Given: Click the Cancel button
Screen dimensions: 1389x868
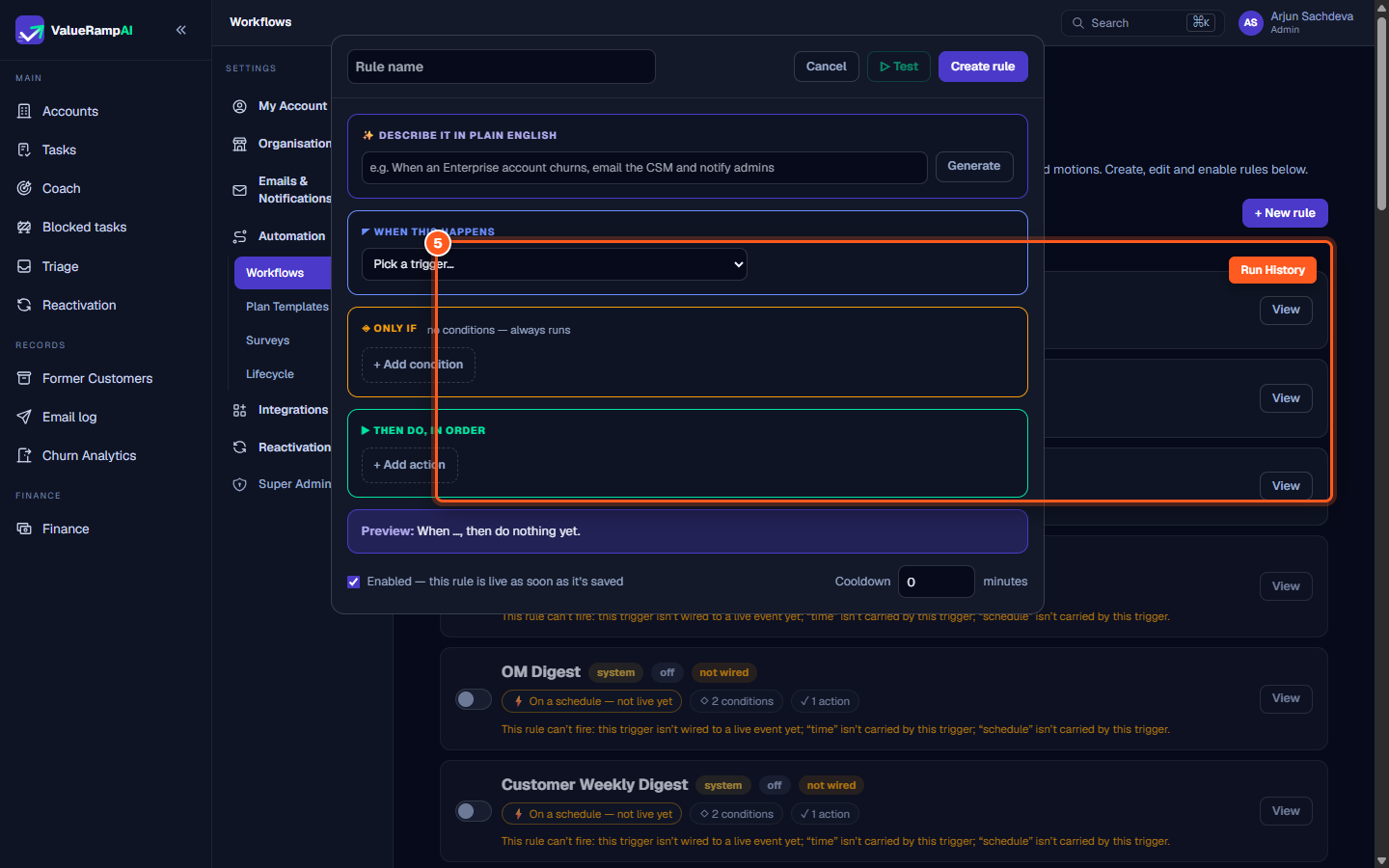Looking at the screenshot, I should coord(827,67).
